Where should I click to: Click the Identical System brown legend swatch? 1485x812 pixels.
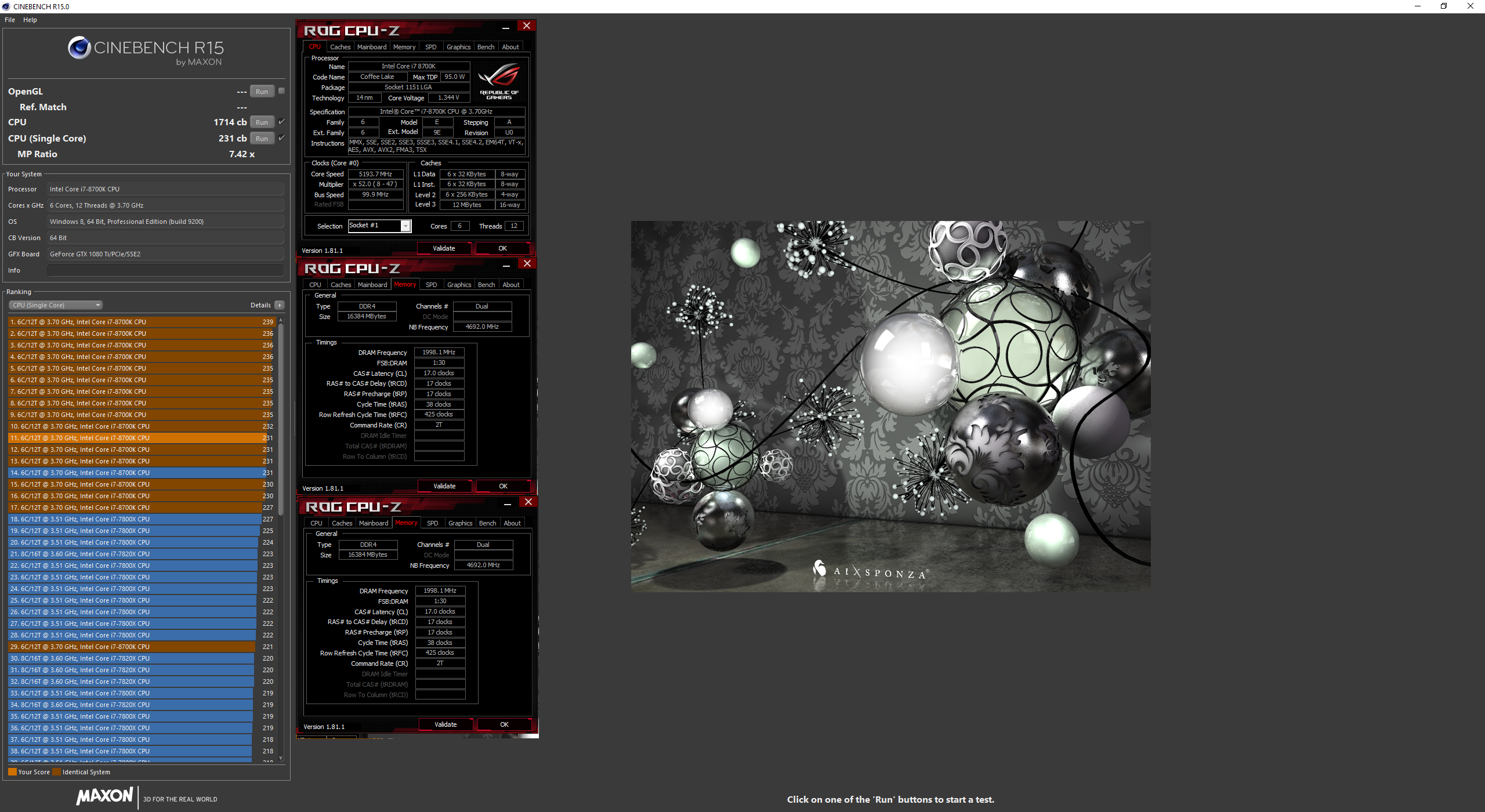[x=56, y=772]
